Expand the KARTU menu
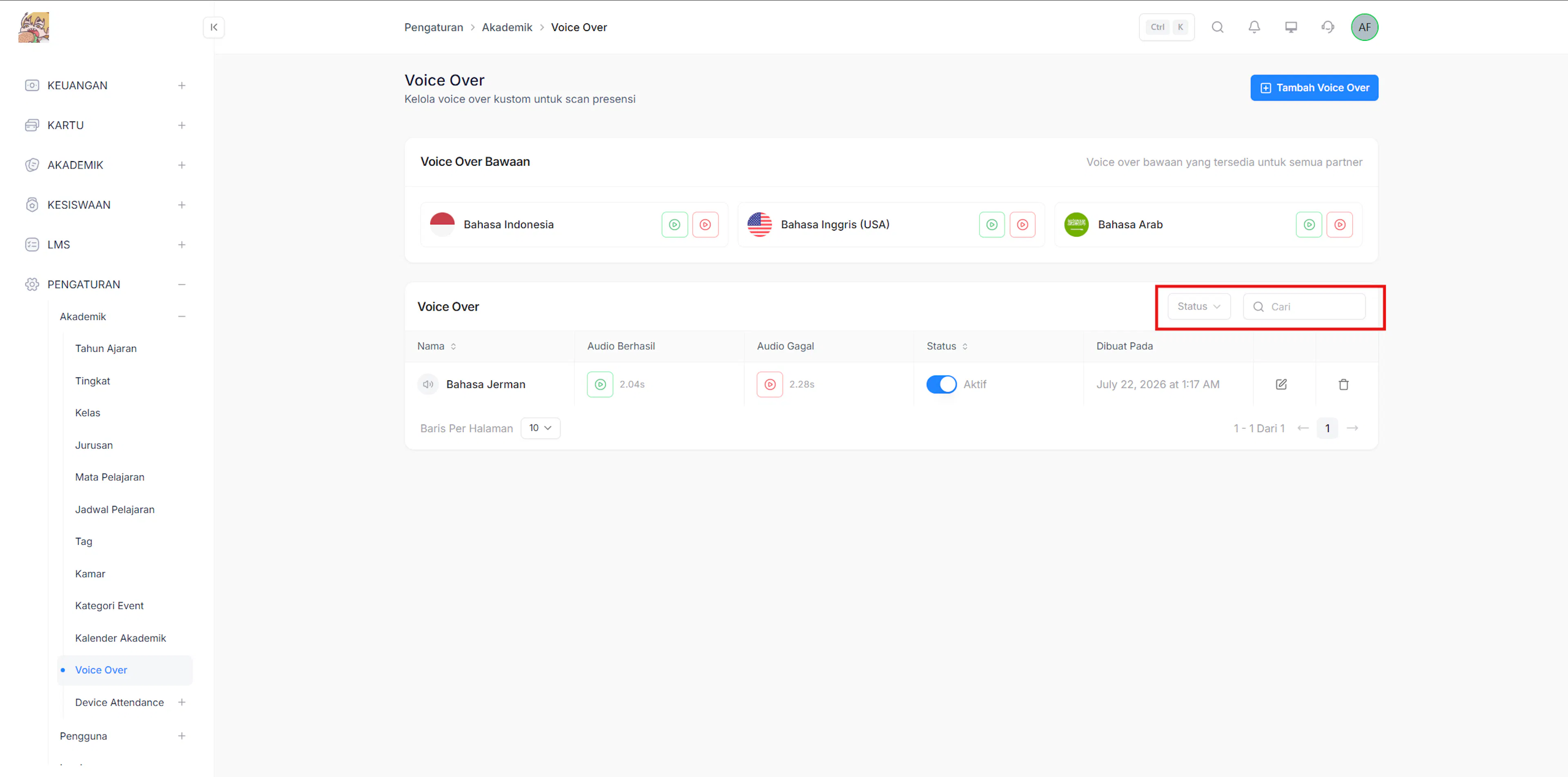Screen dimensions: 1568x777 click(181, 125)
